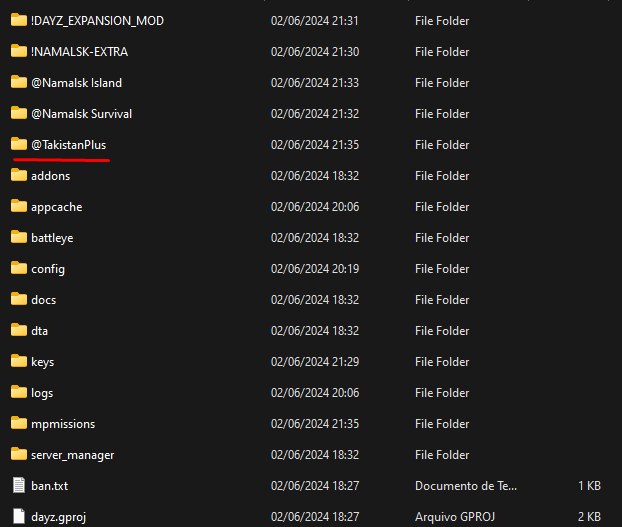622x527 pixels.
Task: Click the addons folder icon
Action: click(x=19, y=175)
